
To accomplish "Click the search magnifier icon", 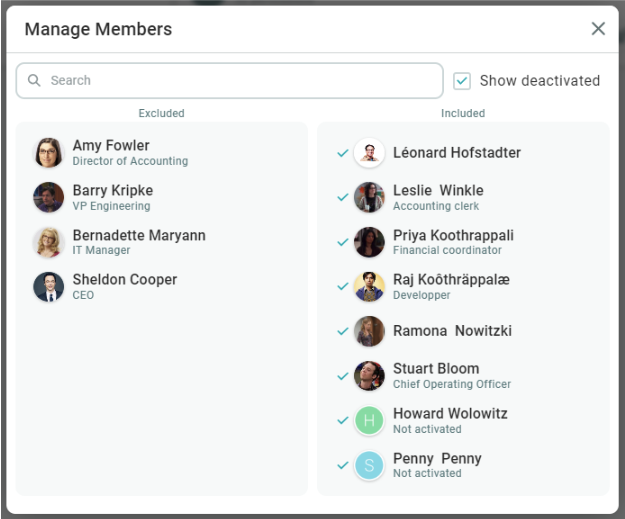I will [35, 81].
